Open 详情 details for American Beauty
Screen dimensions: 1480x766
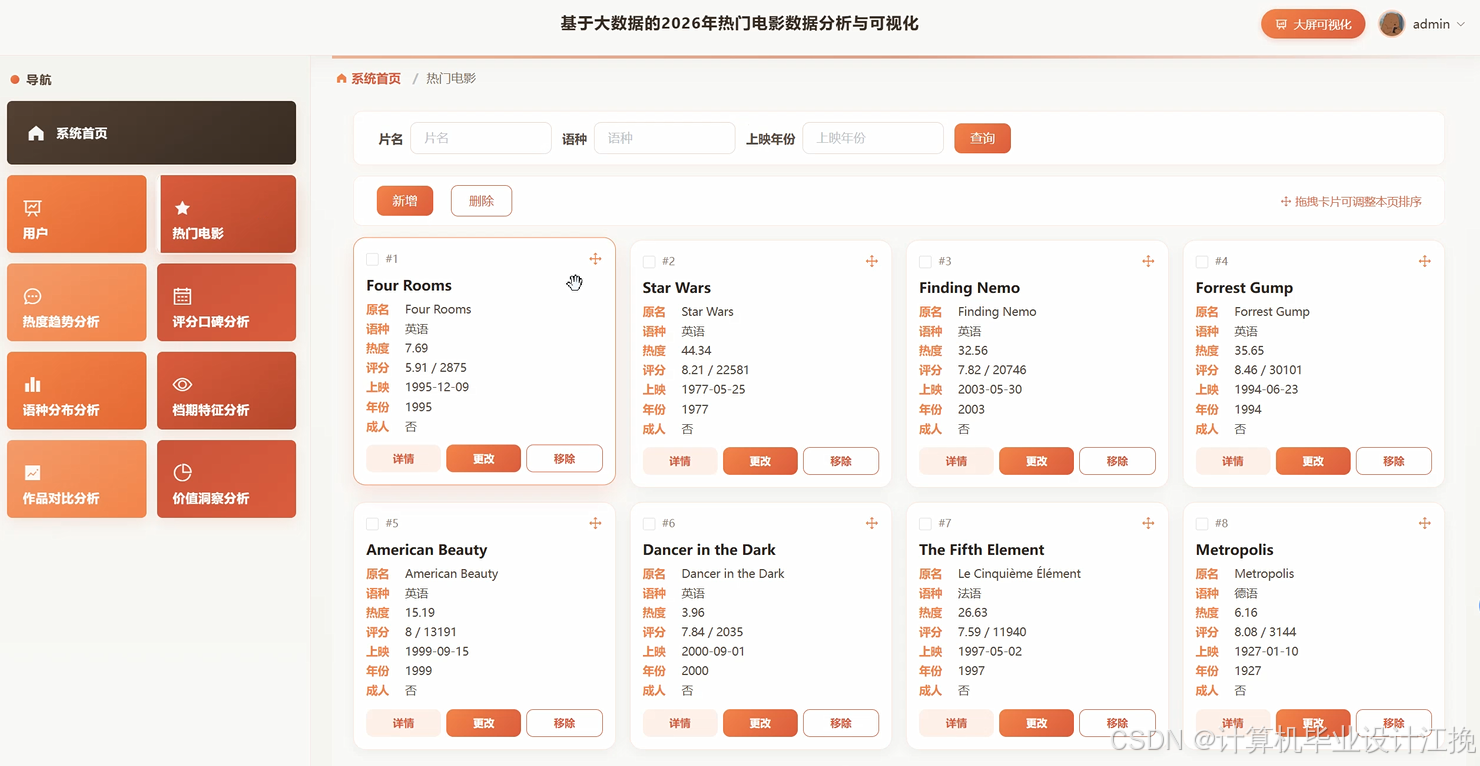tap(404, 723)
